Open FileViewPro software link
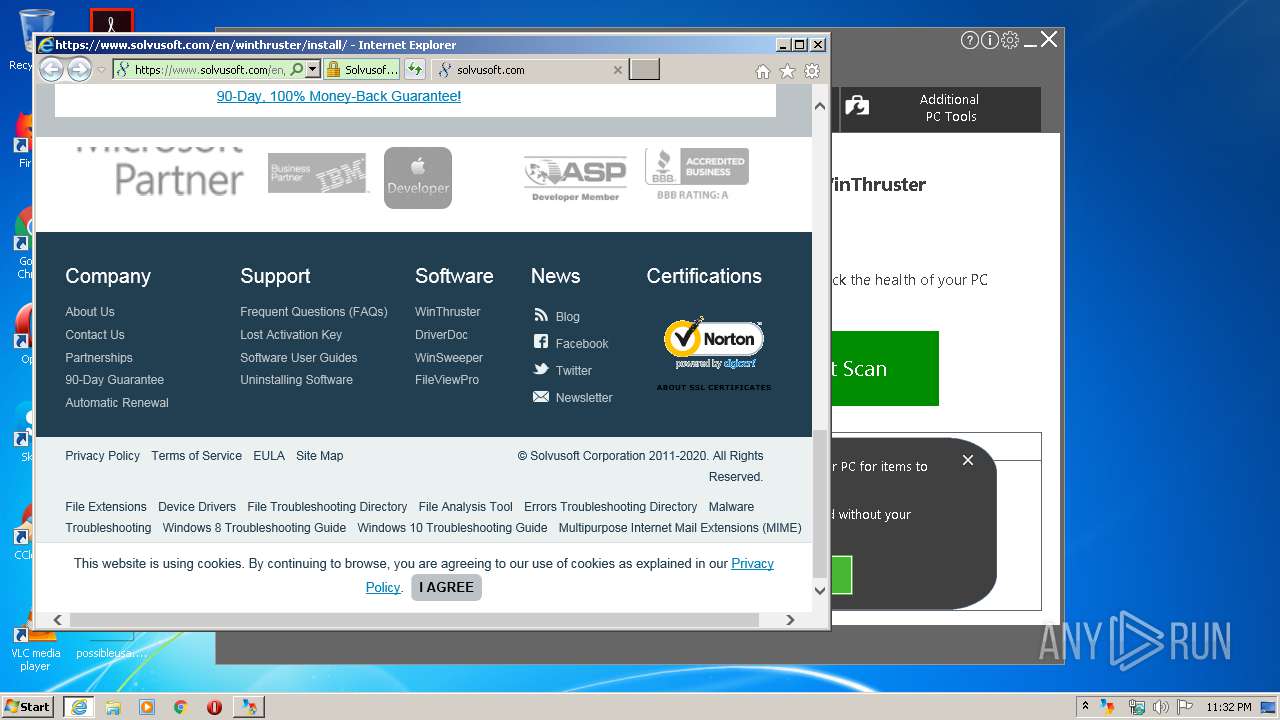Viewport: 1280px width, 720px height. click(447, 380)
